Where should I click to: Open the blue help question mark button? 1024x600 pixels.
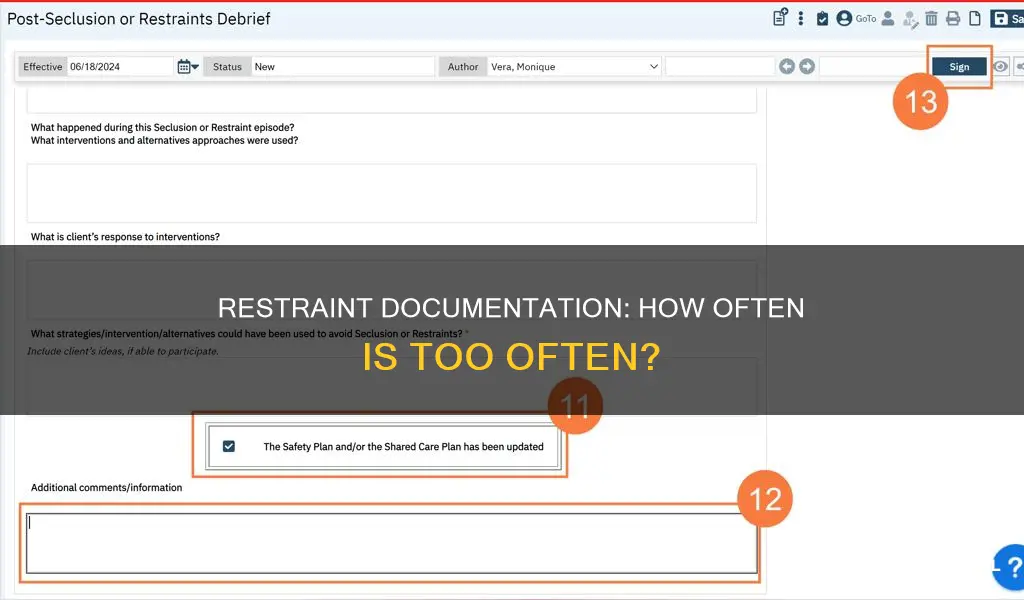[1009, 567]
